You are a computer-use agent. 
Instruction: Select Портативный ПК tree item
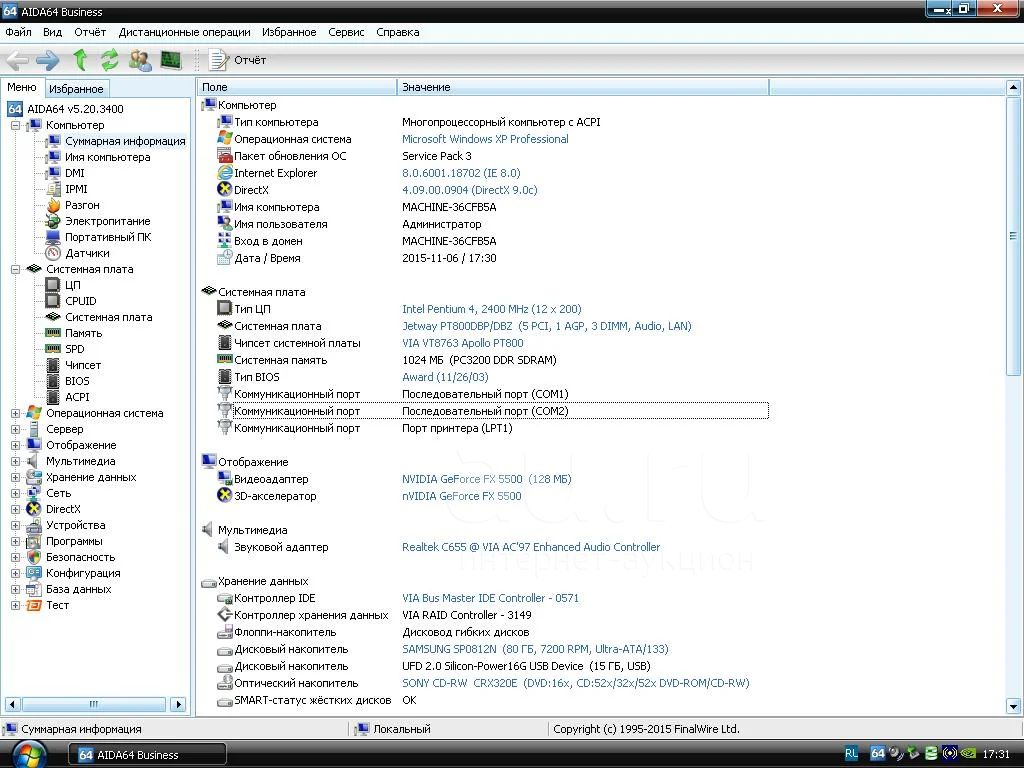pos(108,237)
